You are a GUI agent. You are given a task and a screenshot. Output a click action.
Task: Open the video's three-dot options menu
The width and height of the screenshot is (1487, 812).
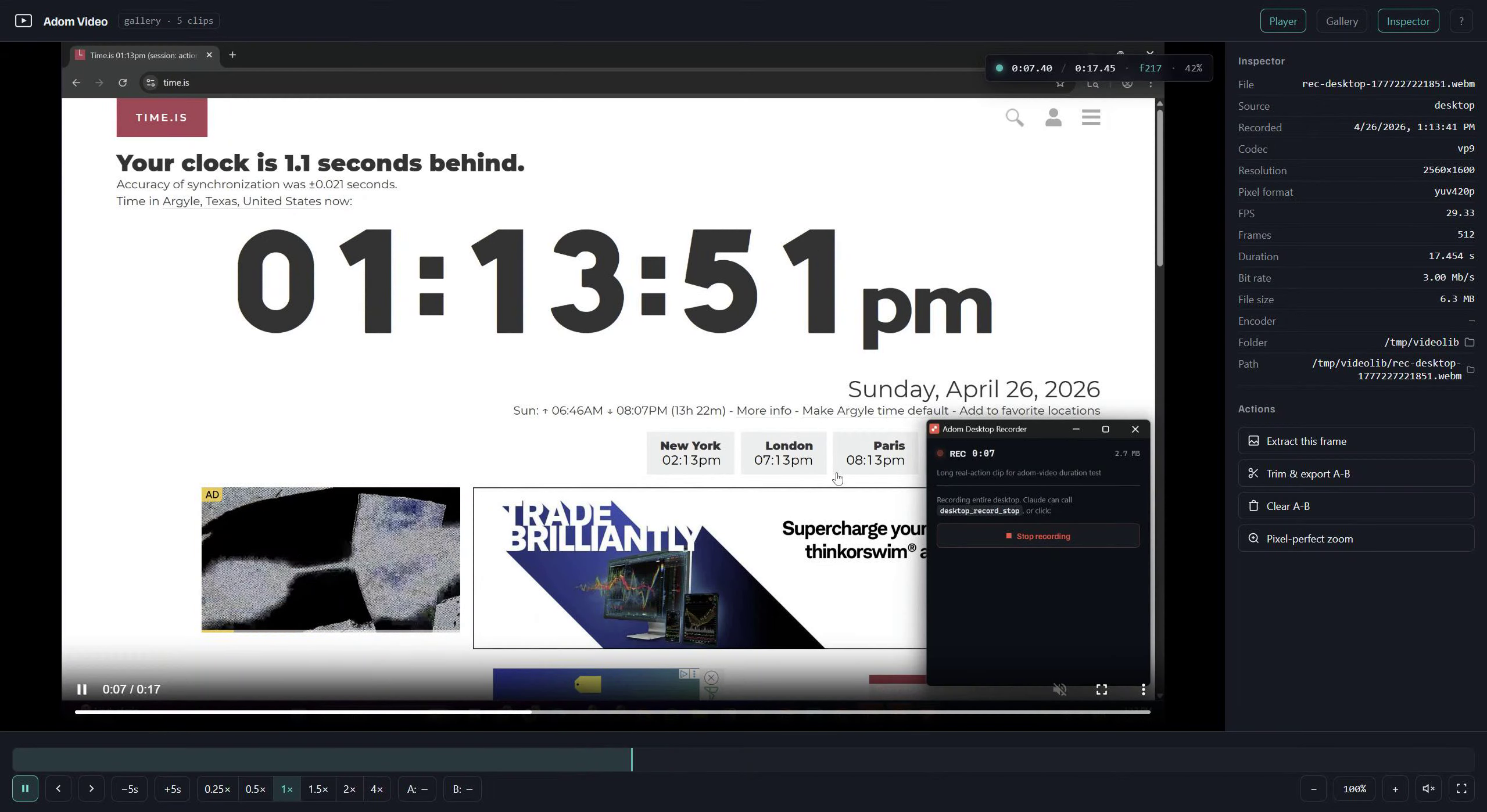pos(1143,689)
